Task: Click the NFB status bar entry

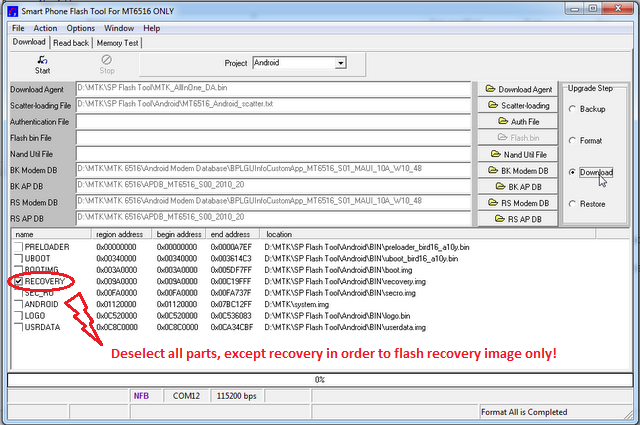Action: [x=146, y=396]
